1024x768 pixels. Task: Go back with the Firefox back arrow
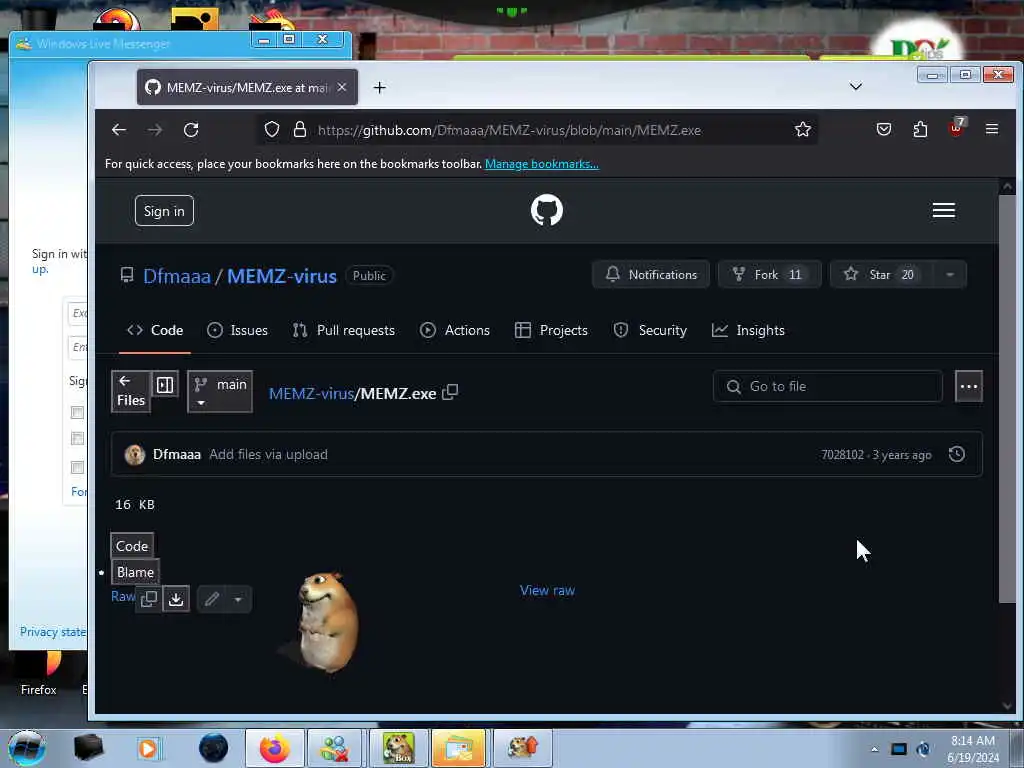click(119, 130)
